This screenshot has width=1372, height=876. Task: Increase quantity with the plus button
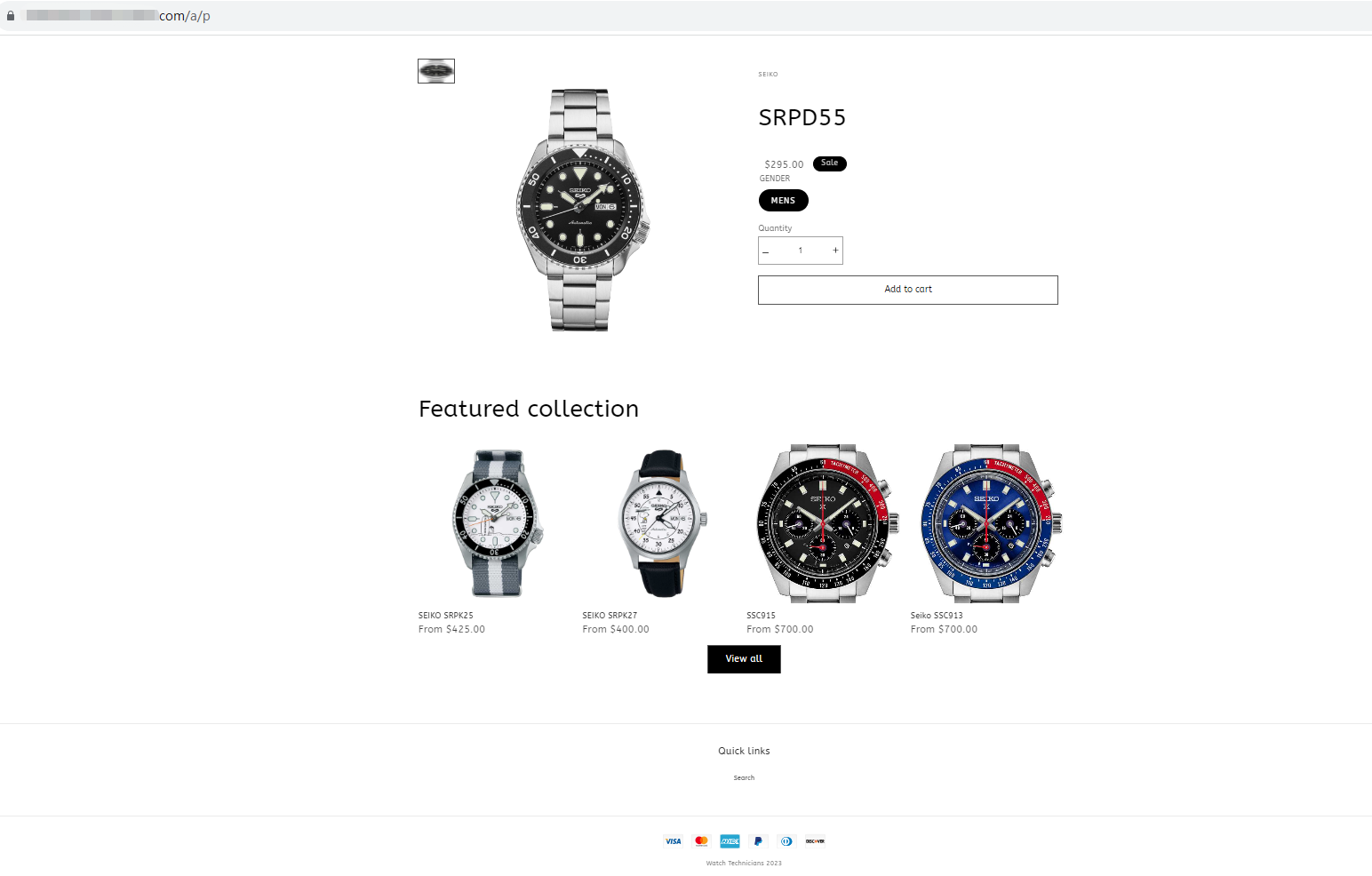[835, 251]
